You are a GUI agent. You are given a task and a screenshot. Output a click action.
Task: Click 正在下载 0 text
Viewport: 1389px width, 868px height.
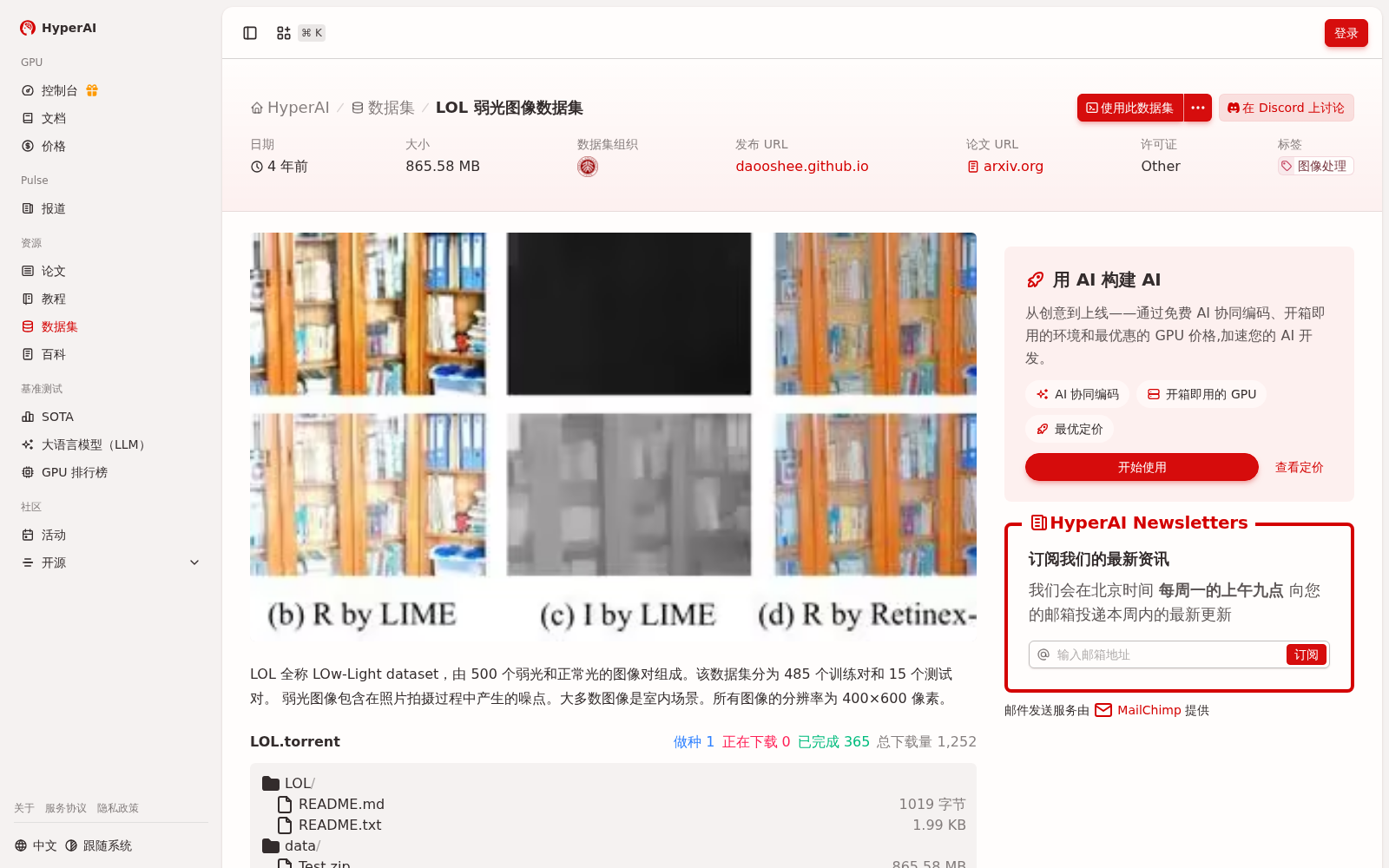click(x=756, y=741)
